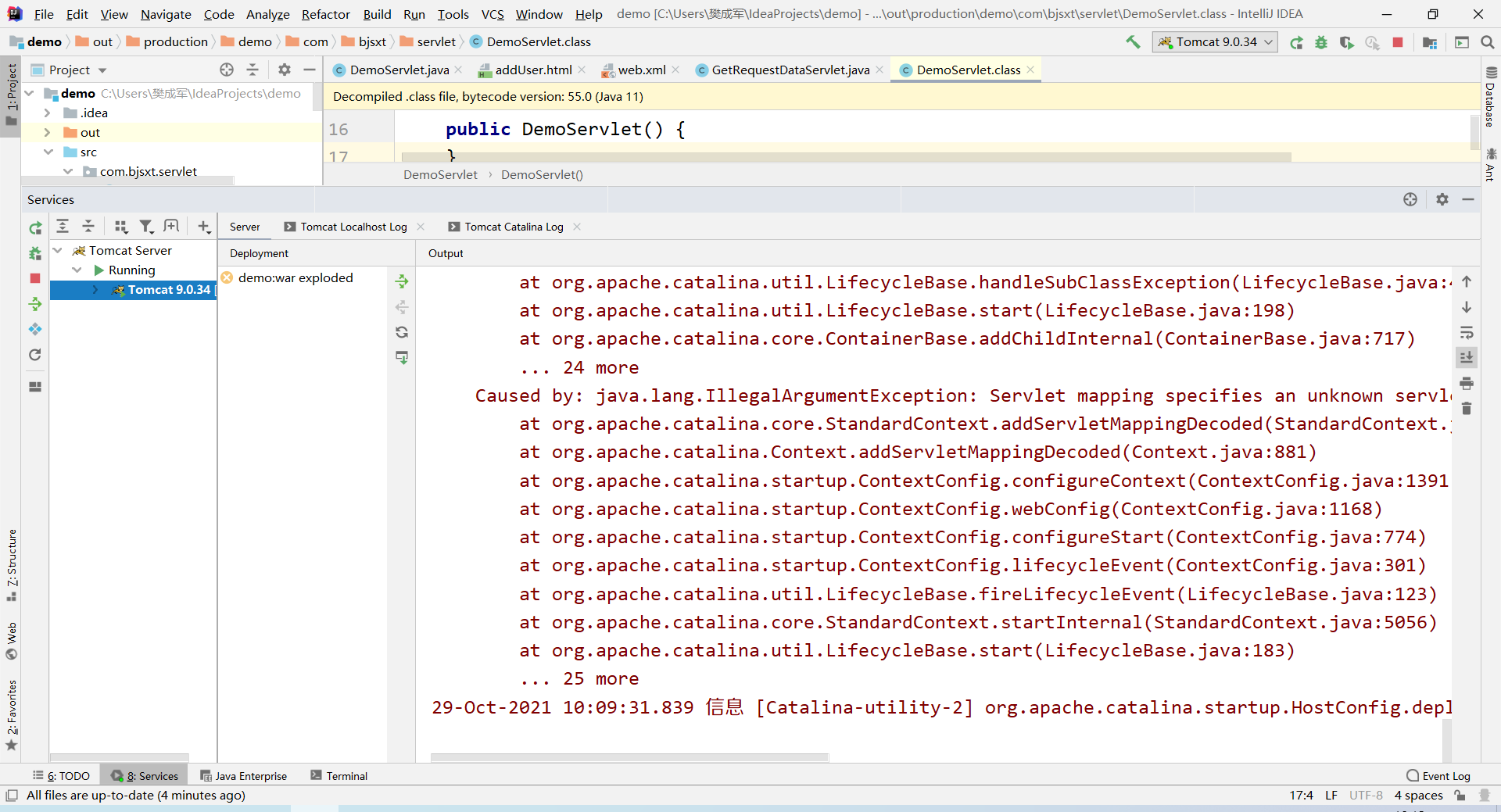Toggle the 7: Structure tool window stripe
Viewport: 1501px width, 812px height.
point(11,565)
